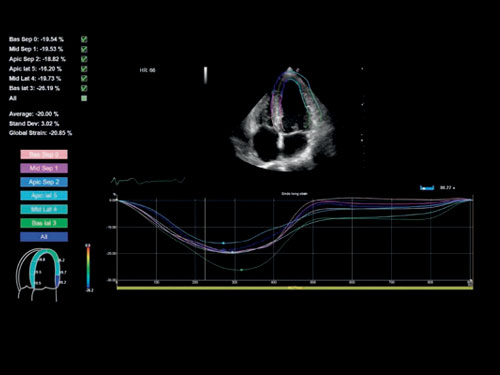This screenshot has width=500, height=375.
Task: Click the strain color scale bar
Action: point(88,267)
